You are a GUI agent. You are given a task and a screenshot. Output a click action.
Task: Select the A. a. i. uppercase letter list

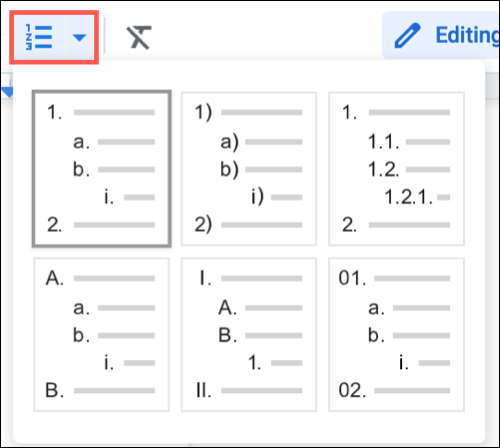click(x=102, y=334)
